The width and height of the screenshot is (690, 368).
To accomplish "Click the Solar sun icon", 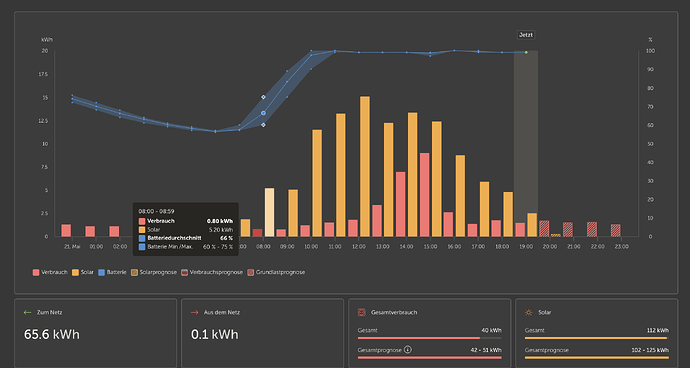I will click(529, 312).
